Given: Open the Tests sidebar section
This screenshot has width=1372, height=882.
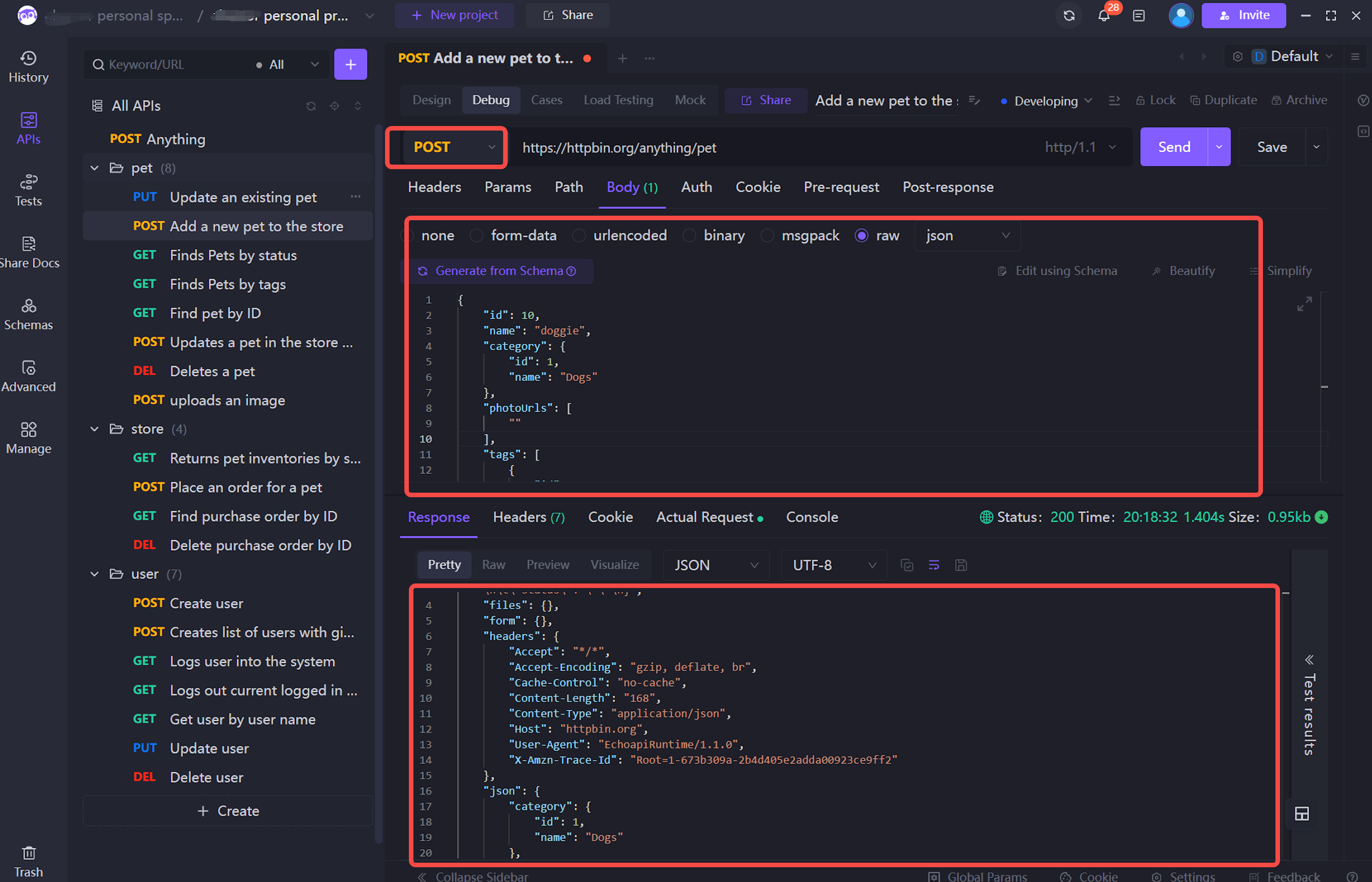Looking at the screenshot, I should tap(28, 191).
